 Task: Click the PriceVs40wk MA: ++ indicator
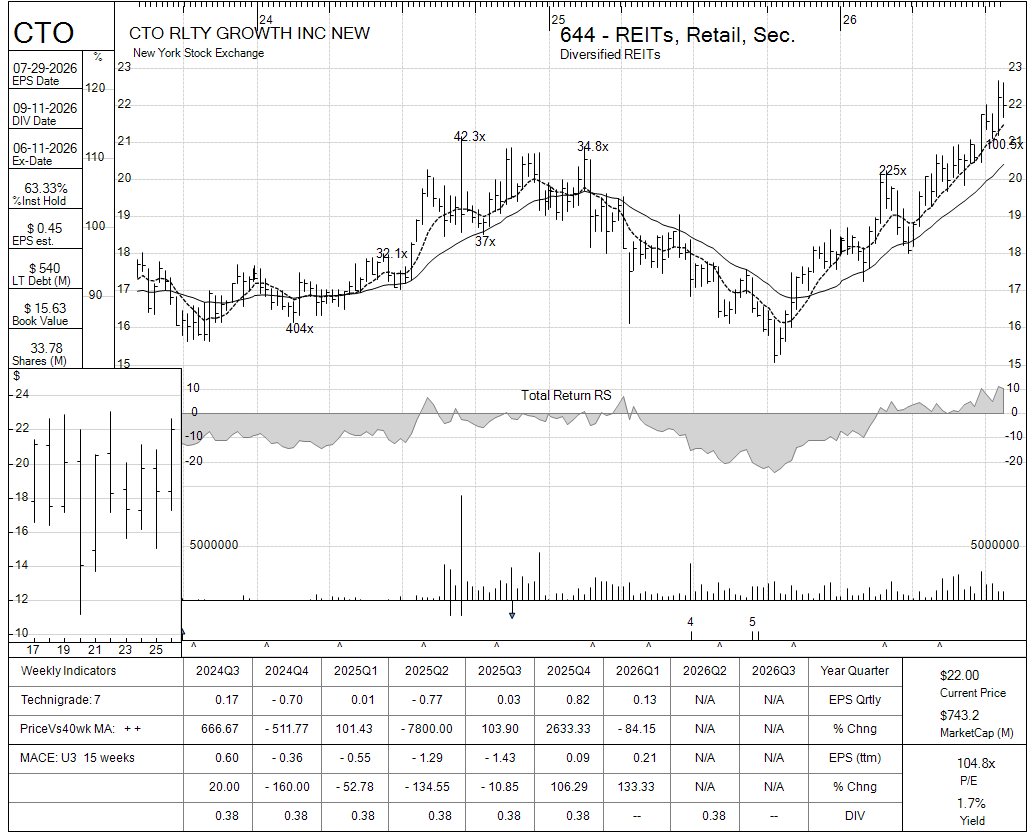(80, 729)
